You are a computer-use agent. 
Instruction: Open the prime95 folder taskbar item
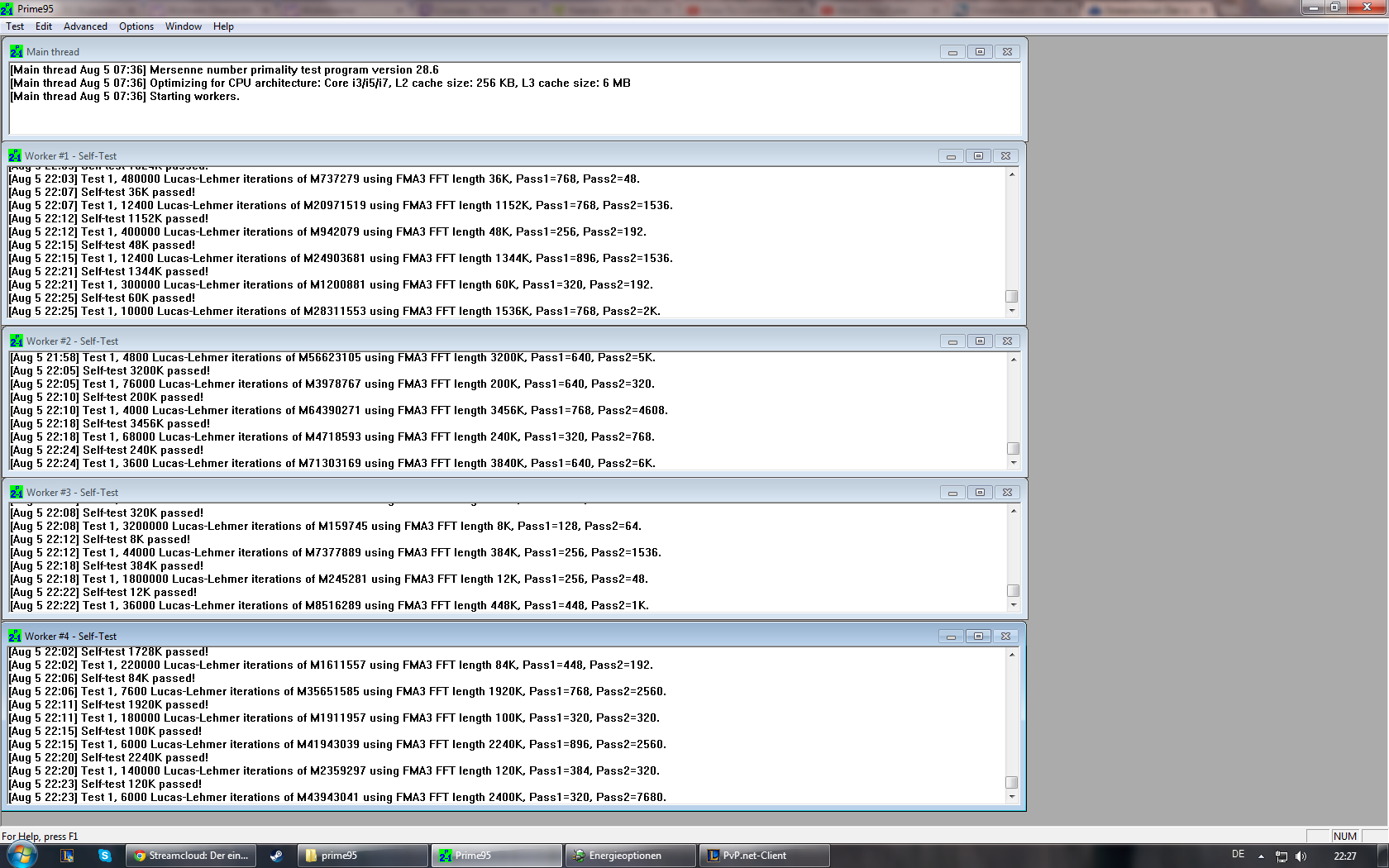coord(364,856)
